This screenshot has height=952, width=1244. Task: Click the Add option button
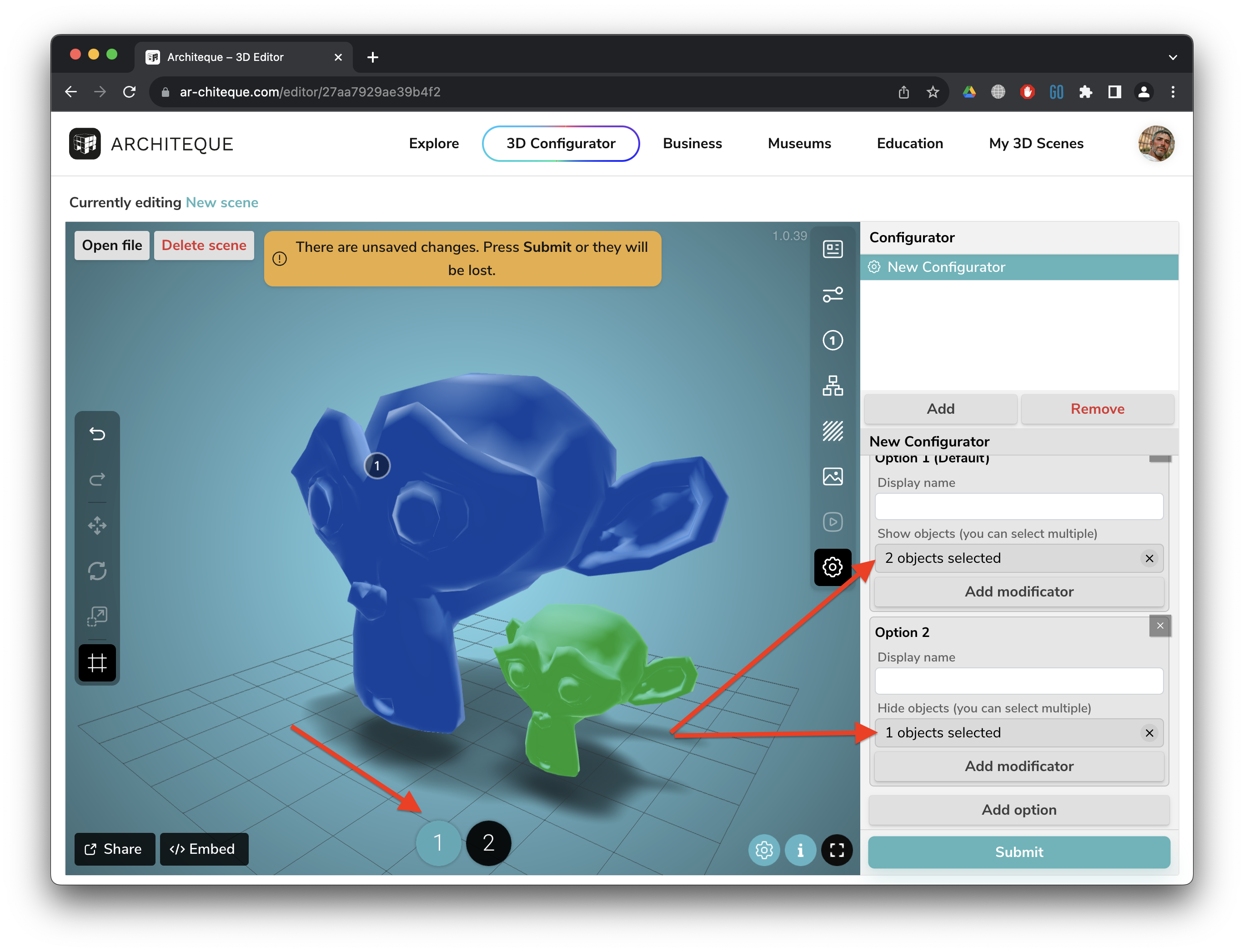[1018, 810]
